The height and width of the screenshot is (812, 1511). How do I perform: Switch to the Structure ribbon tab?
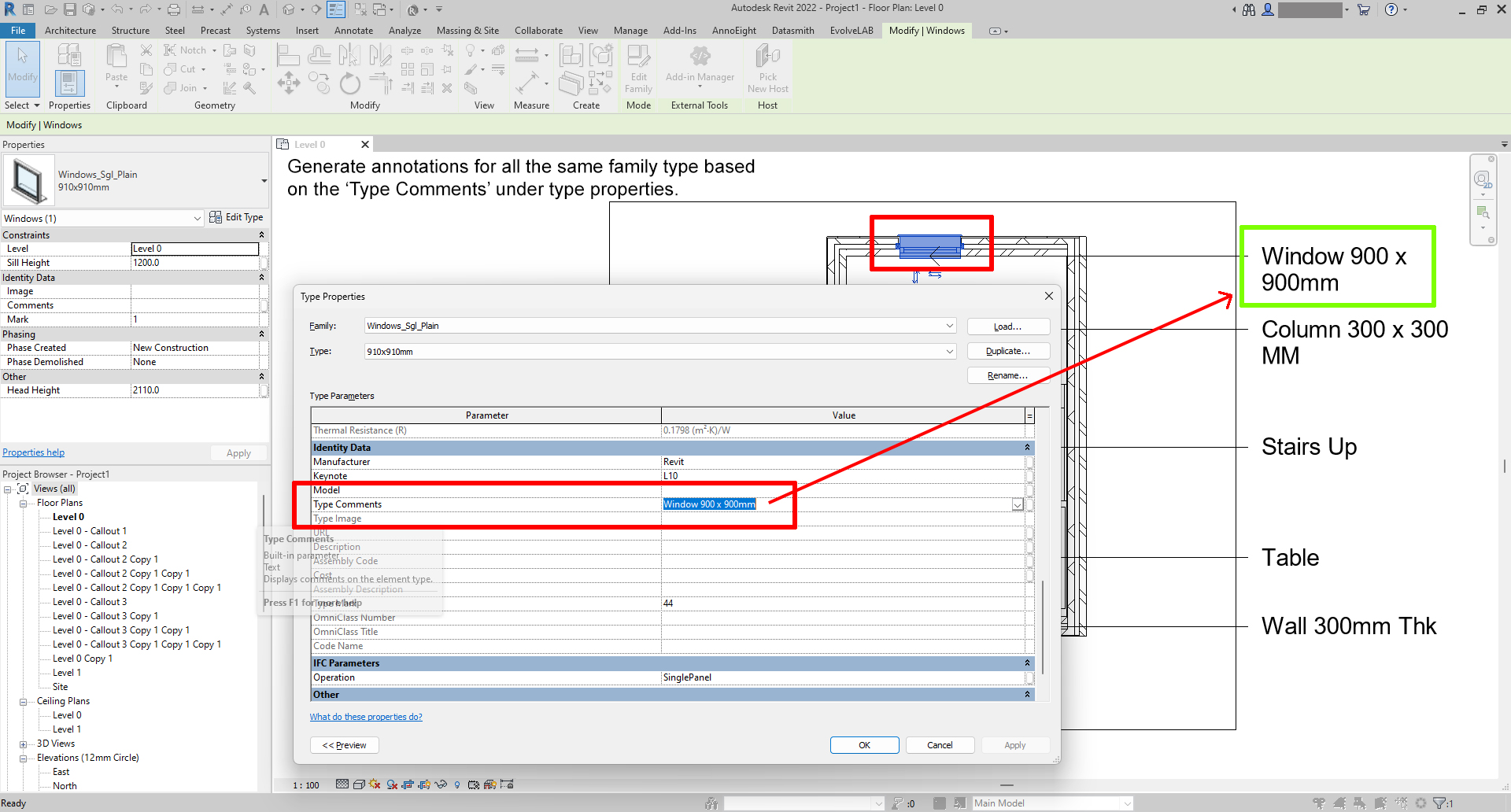(131, 31)
